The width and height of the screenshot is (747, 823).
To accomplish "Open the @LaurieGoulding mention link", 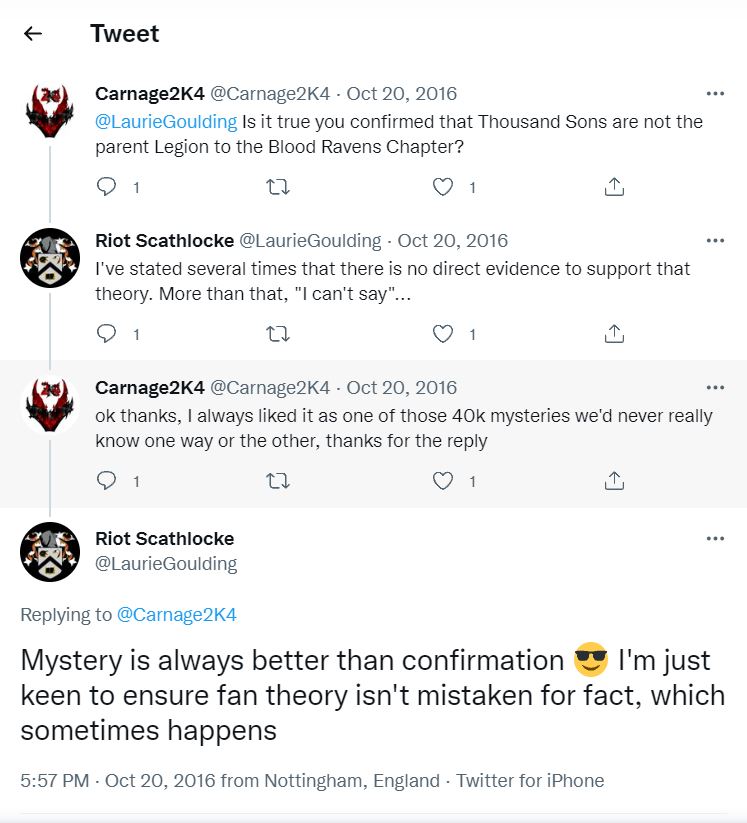I will tap(166, 122).
